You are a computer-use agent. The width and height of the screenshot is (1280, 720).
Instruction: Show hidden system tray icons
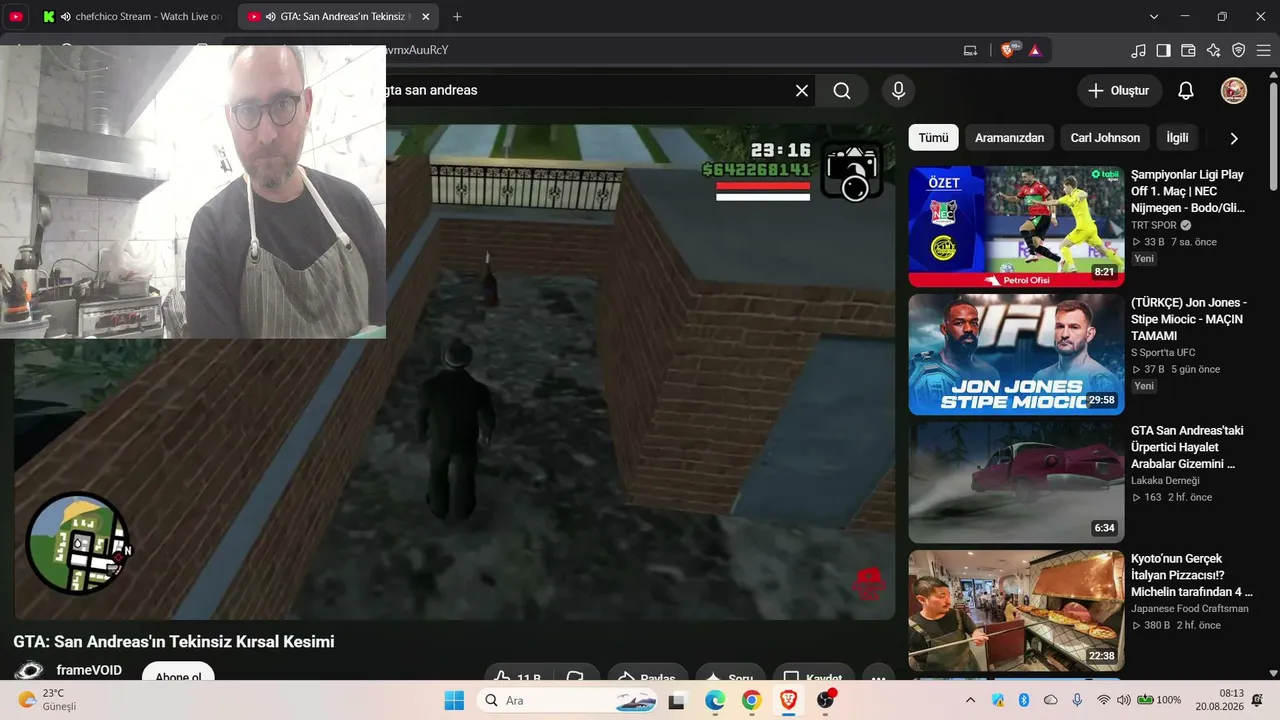970,700
